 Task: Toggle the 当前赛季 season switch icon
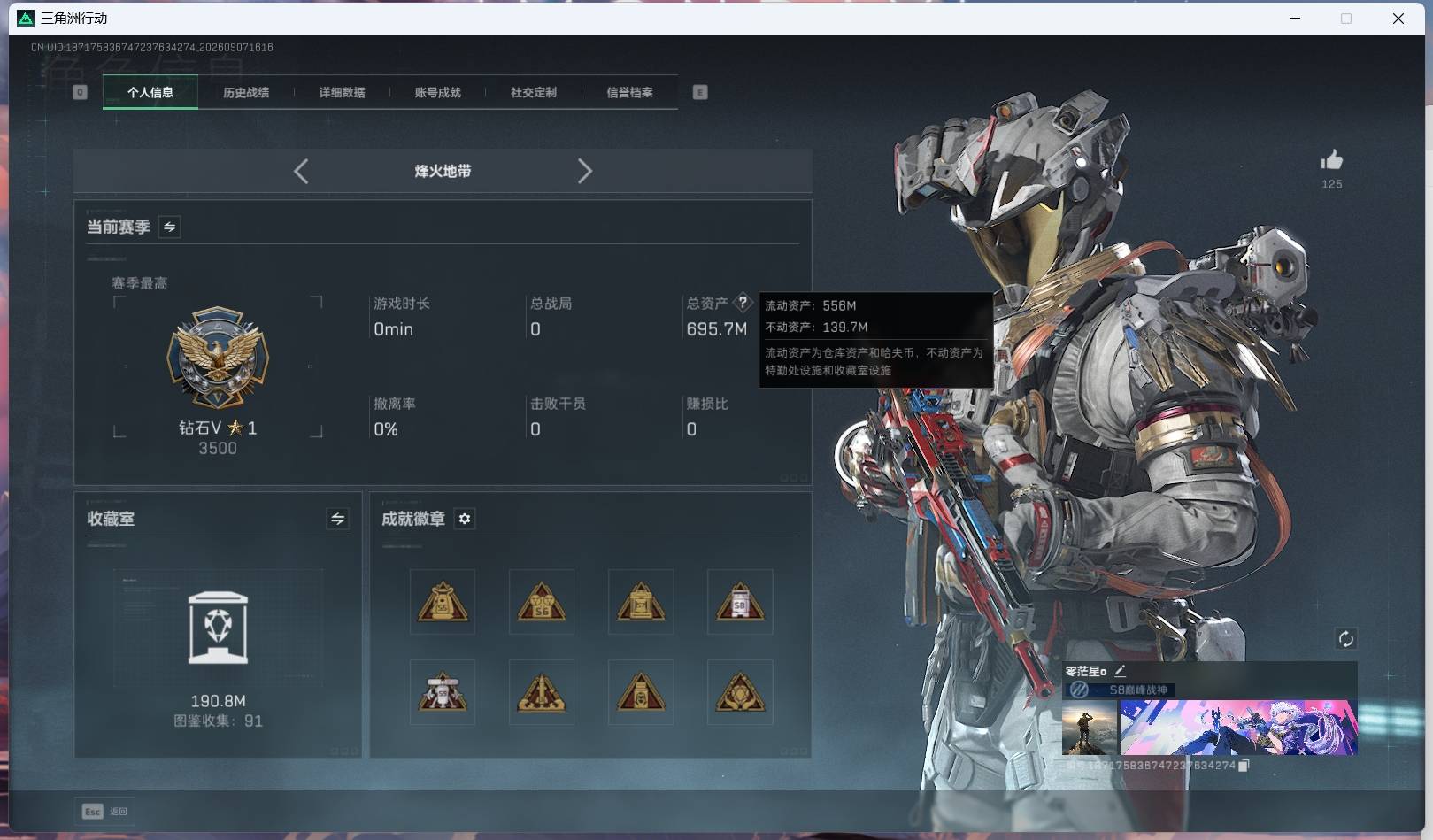pyautogui.click(x=169, y=227)
